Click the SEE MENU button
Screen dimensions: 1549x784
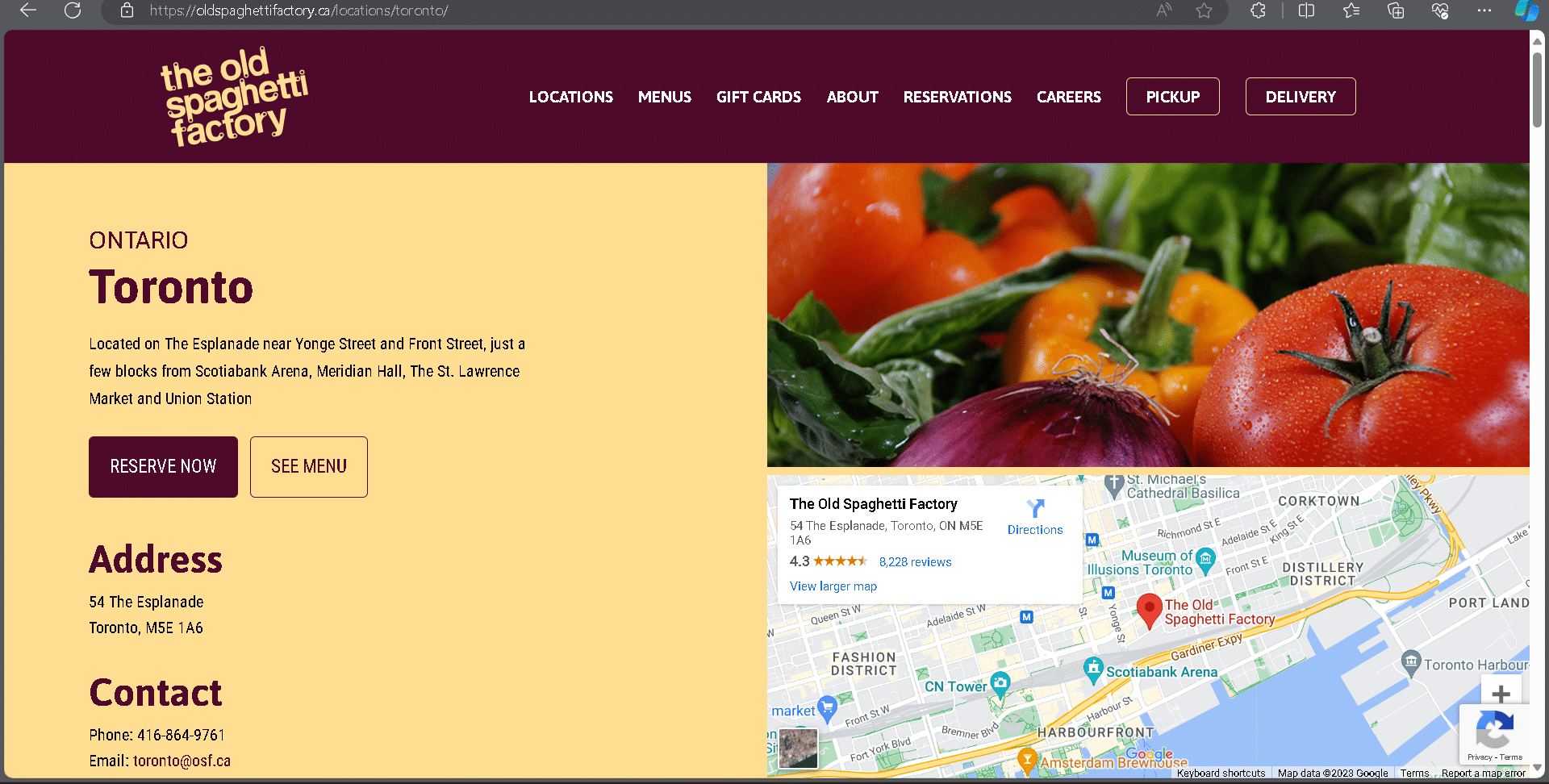[x=309, y=467]
